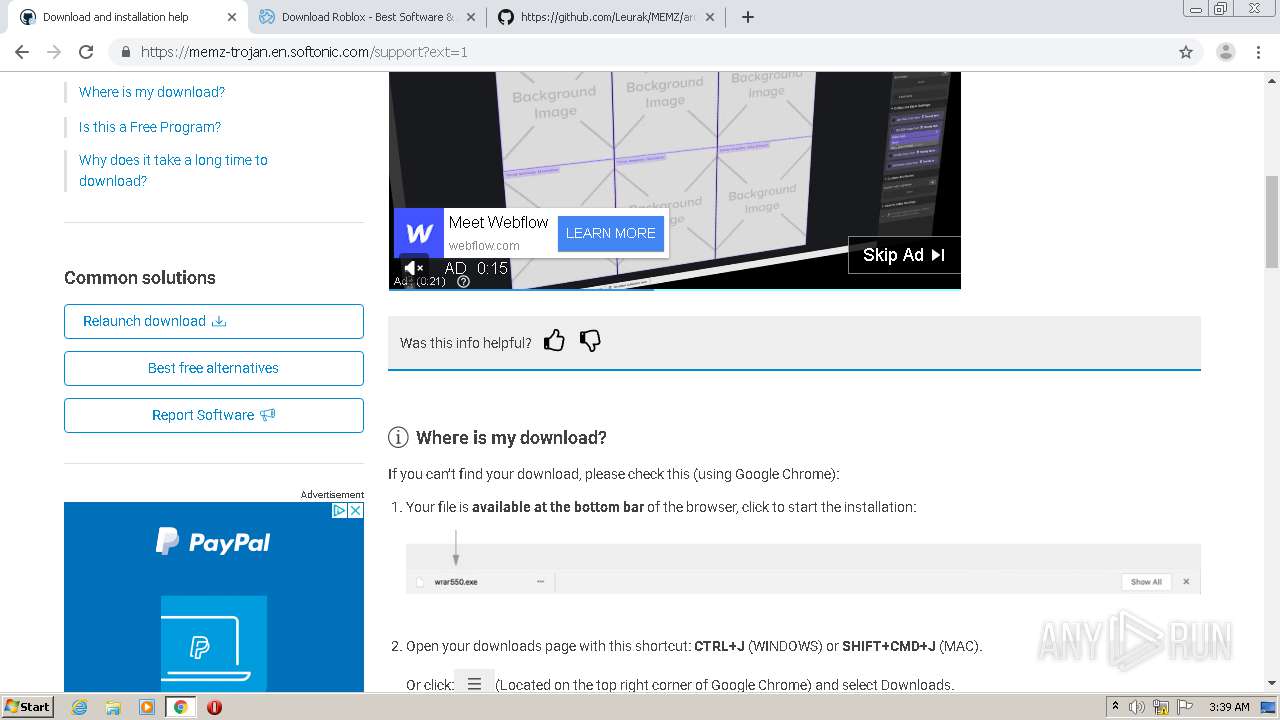Open the file explorer taskbar icon

tap(113, 707)
